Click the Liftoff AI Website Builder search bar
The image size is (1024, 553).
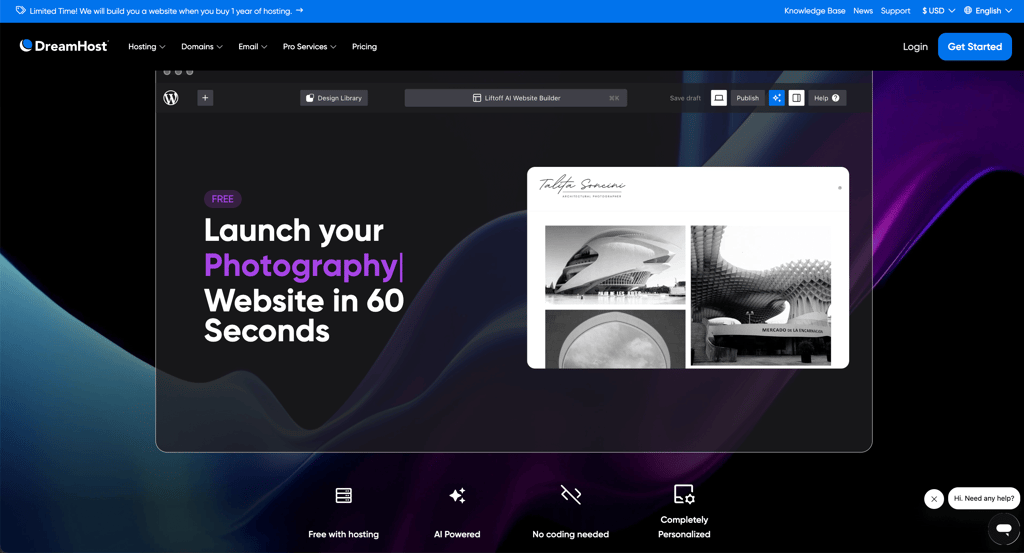click(516, 98)
